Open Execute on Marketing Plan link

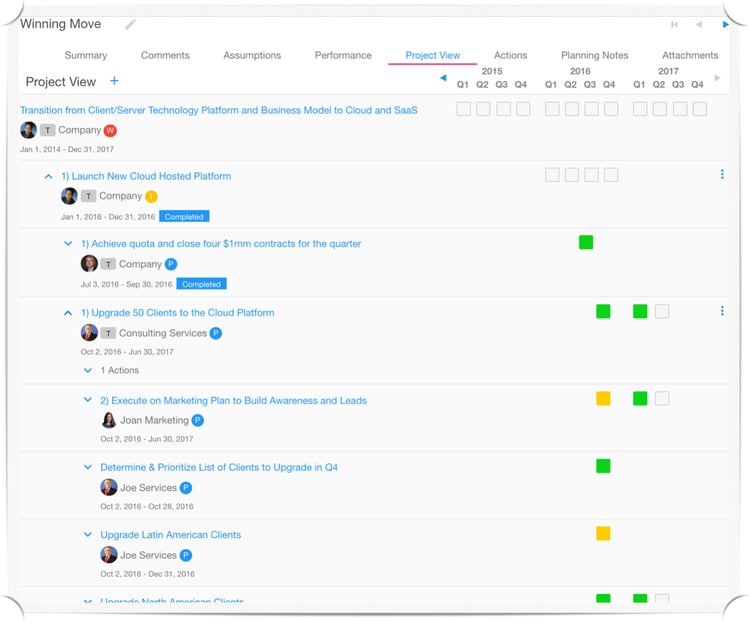tap(233, 400)
